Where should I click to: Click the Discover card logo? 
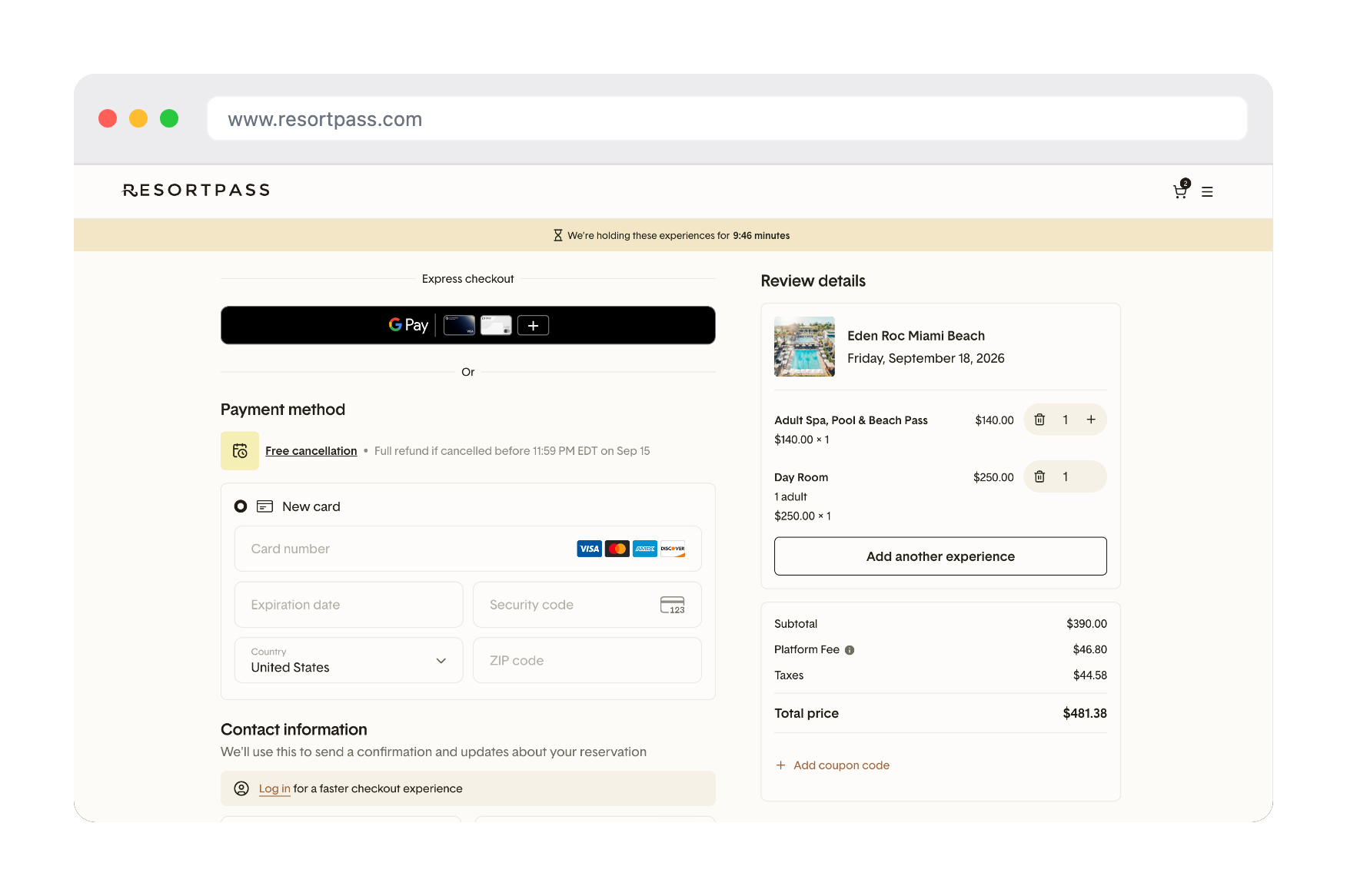(673, 549)
